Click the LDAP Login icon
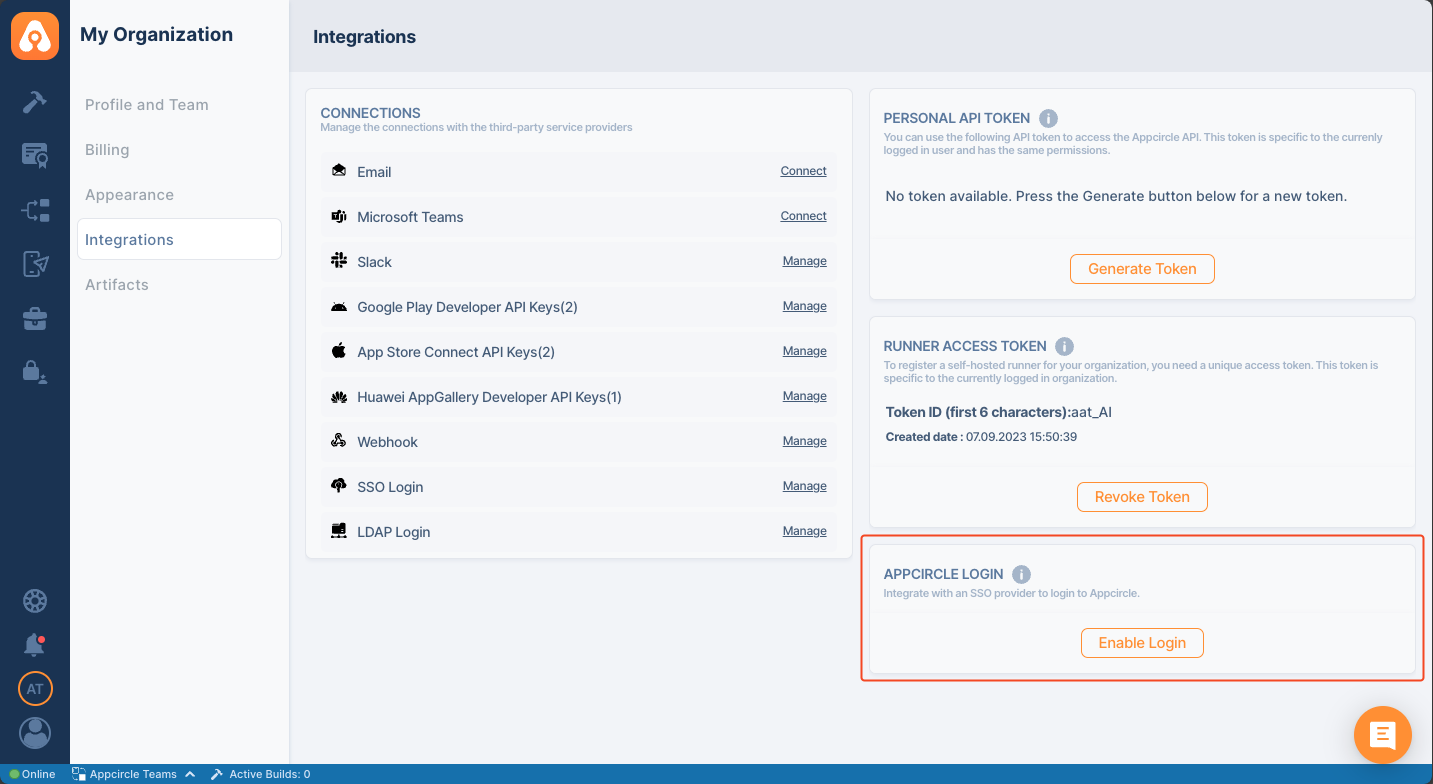 tap(339, 531)
